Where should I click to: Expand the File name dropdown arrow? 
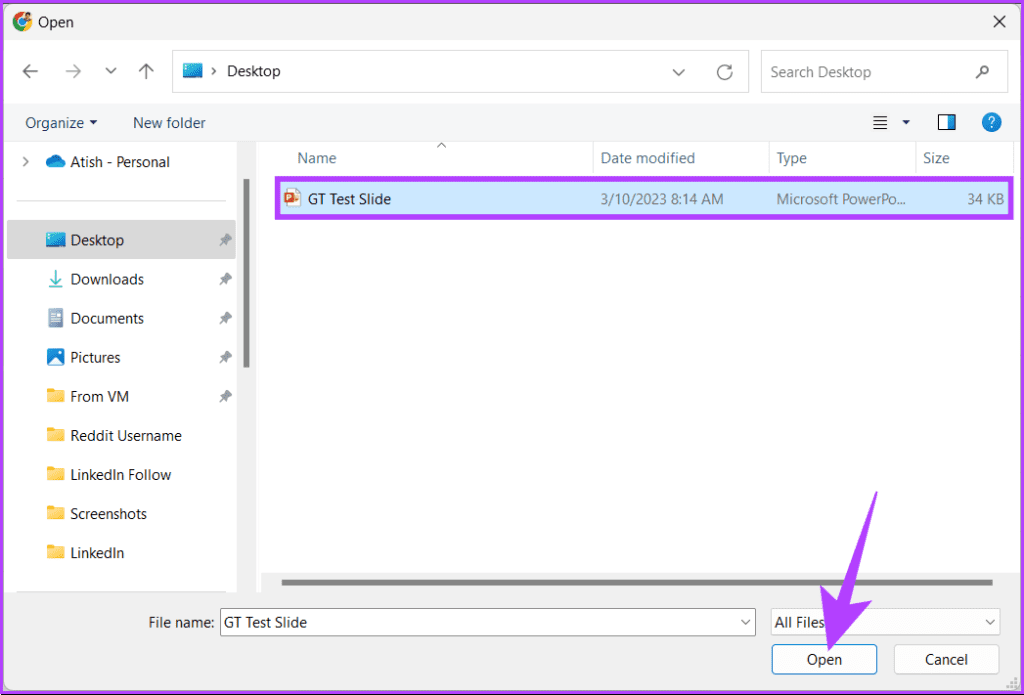[x=745, y=622]
